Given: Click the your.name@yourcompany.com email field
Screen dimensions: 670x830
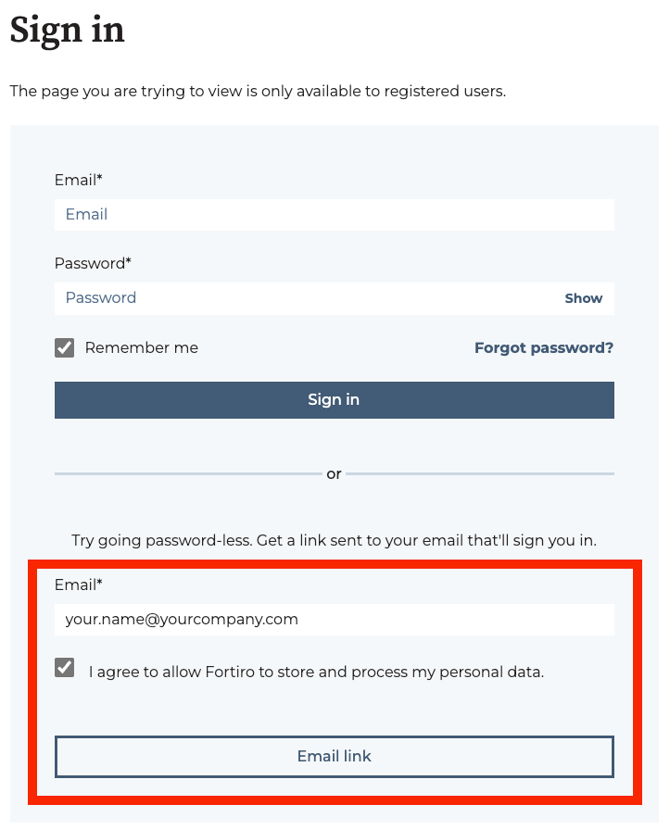Looking at the screenshot, I should tap(334, 620).
